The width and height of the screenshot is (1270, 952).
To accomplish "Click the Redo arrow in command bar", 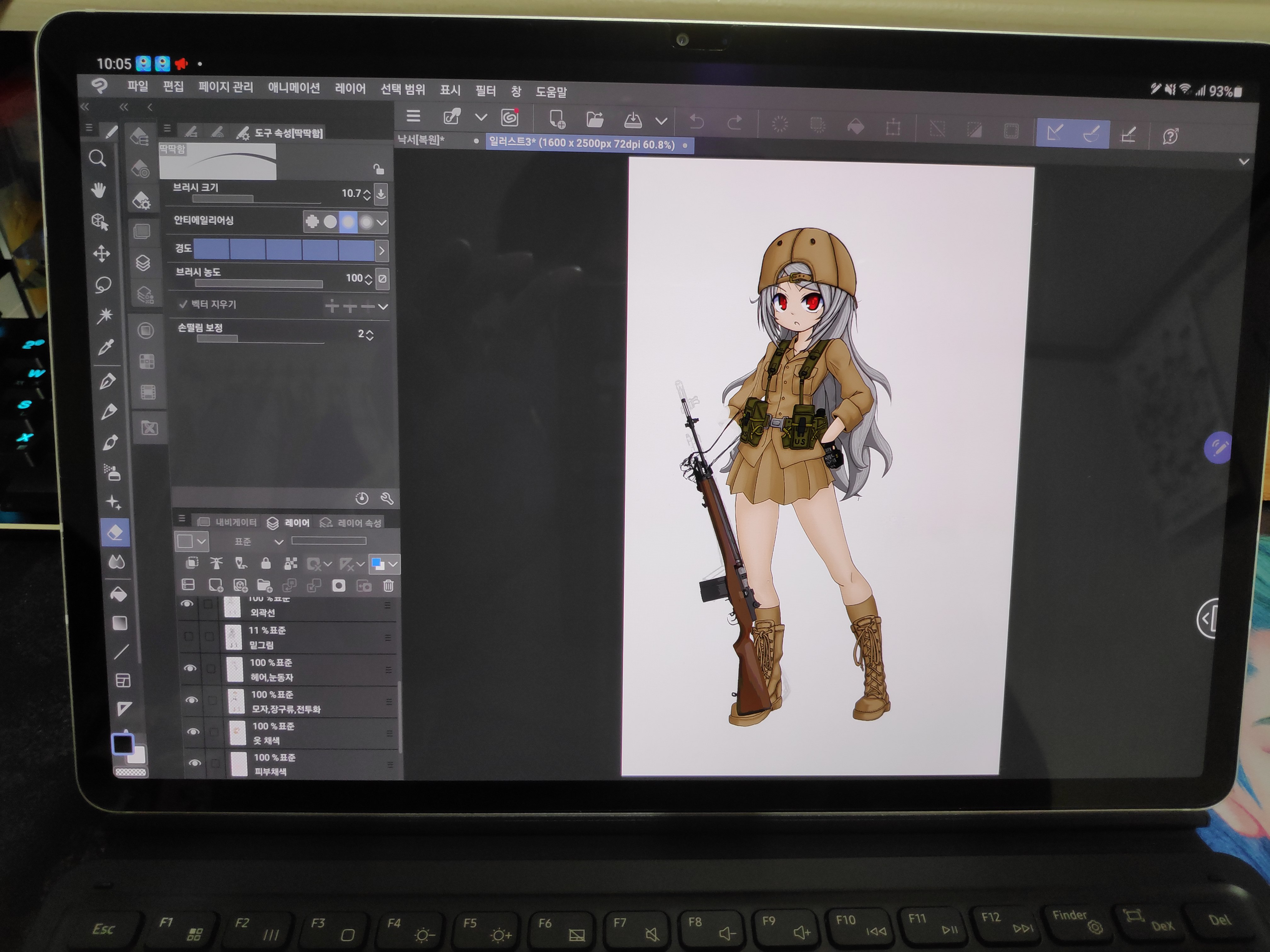I will coord(734,123).
